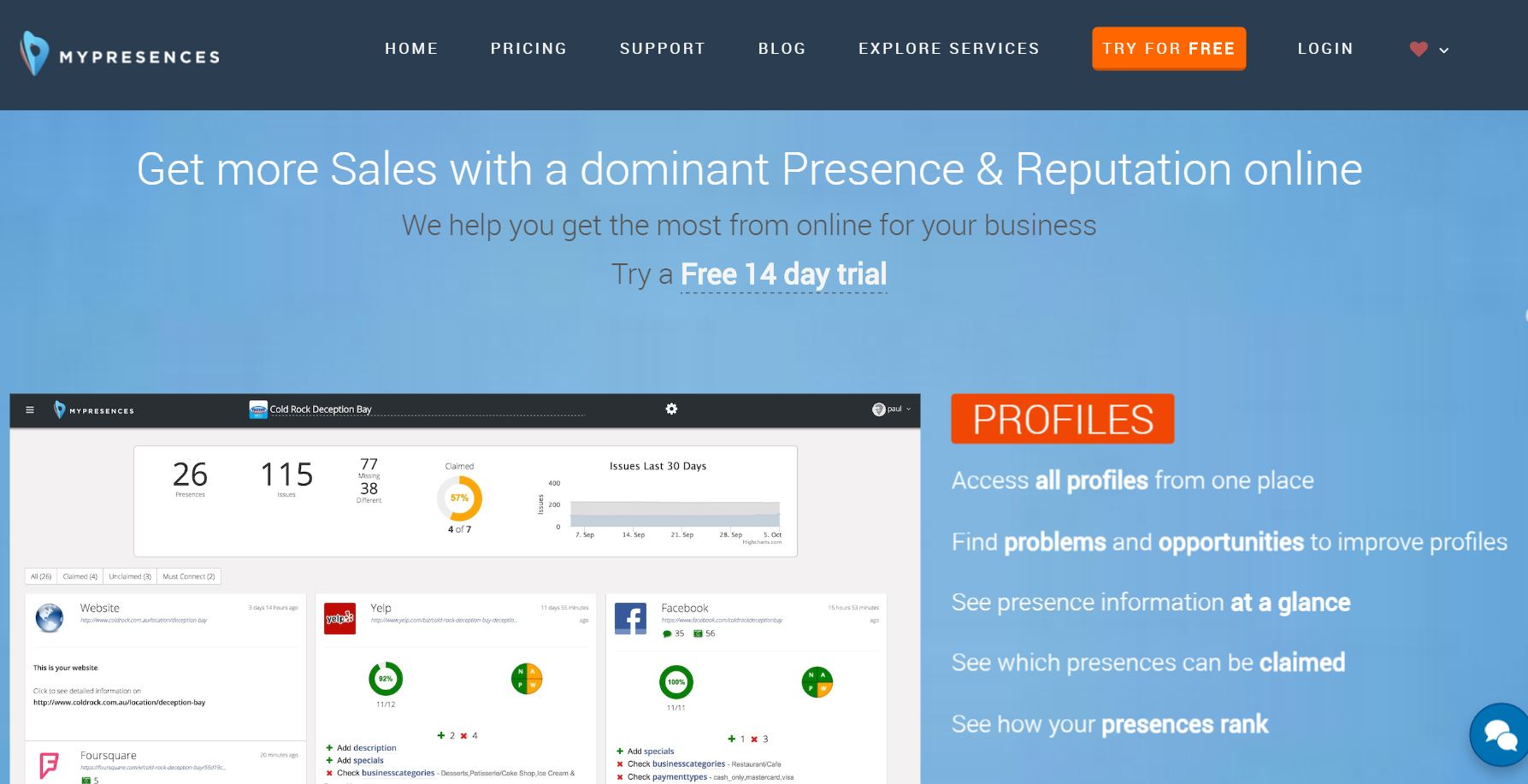Click the Yelp logo icon

[x=339, y=617]
